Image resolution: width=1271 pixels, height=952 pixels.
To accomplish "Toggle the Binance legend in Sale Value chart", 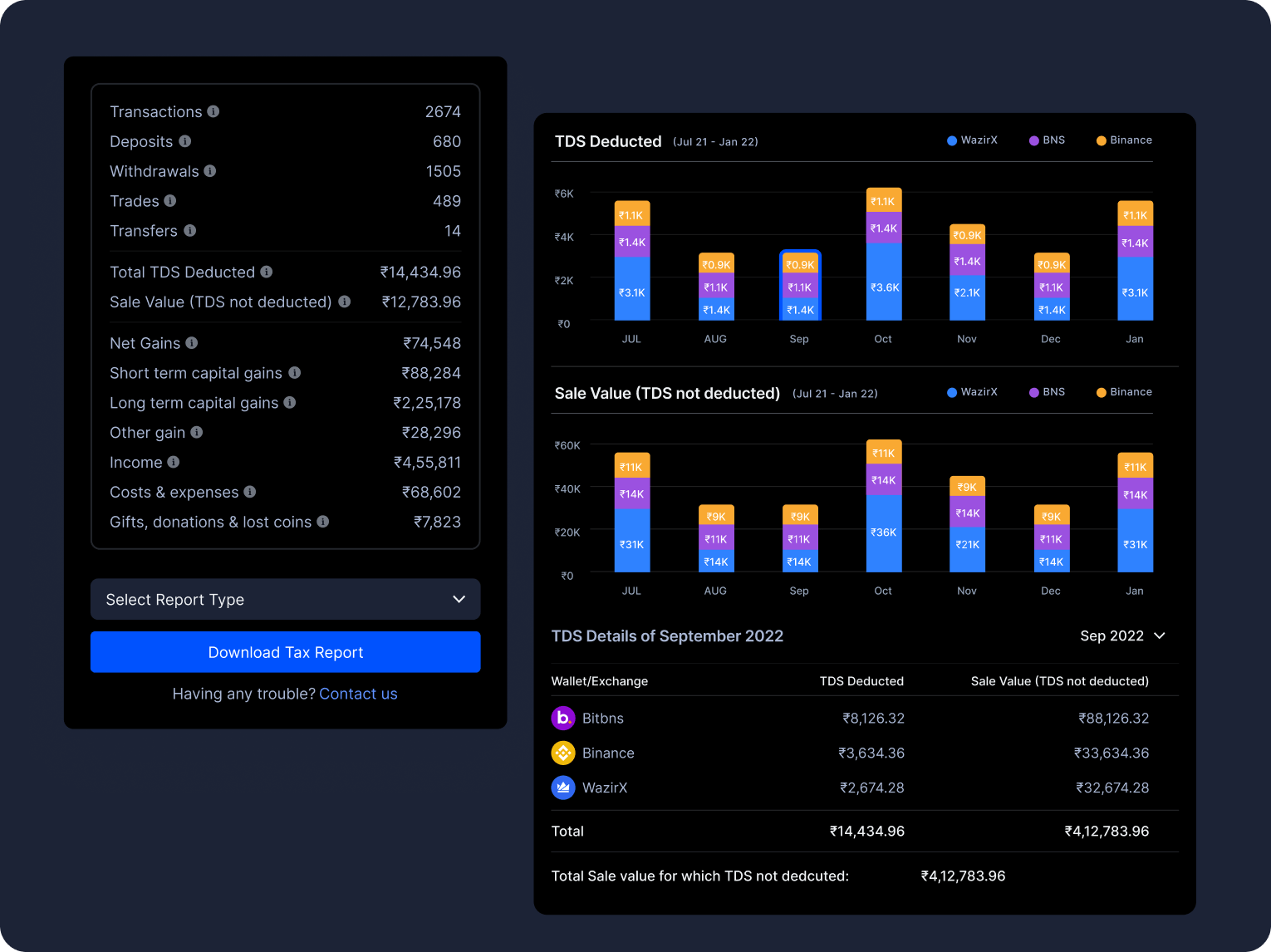I will [x=1123, y=391].
